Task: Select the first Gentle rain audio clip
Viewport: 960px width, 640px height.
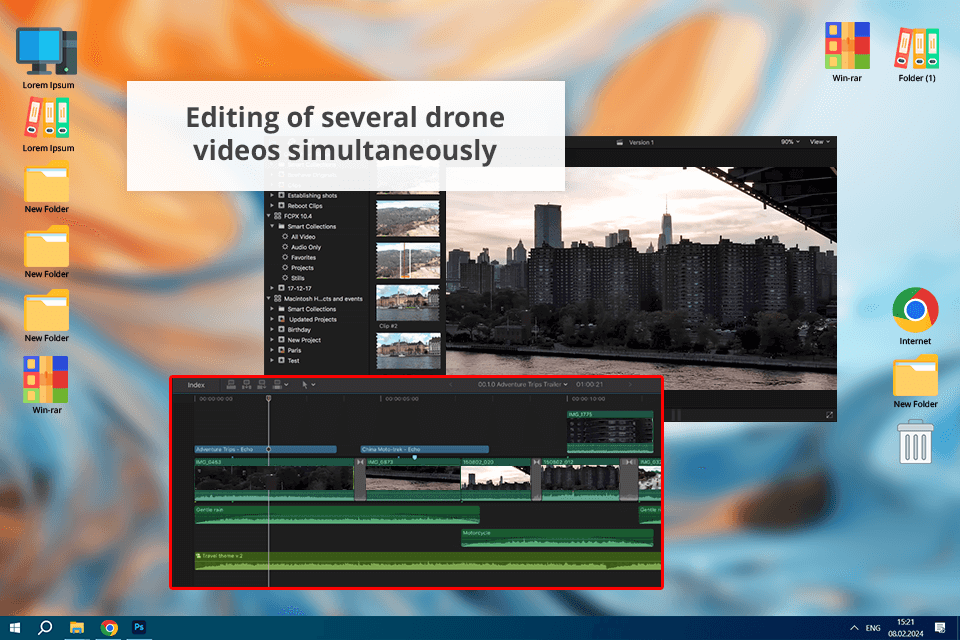Action: (x=337, y=514)
